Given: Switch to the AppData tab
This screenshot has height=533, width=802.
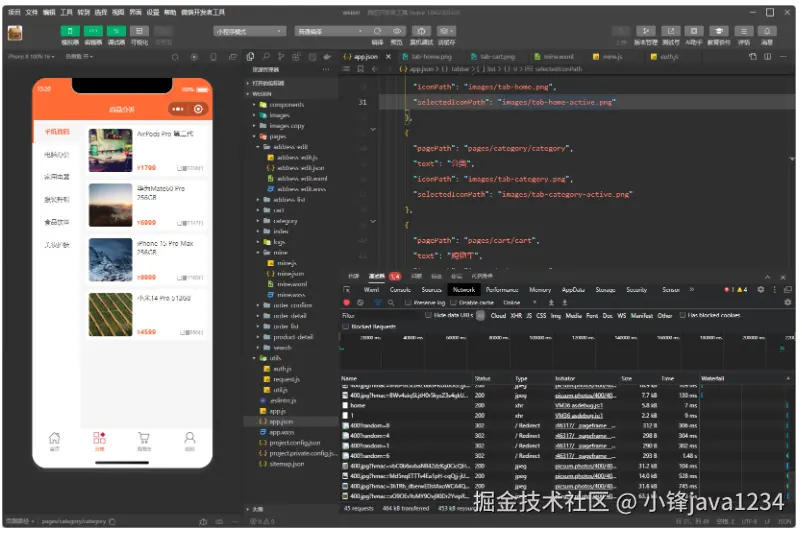Looking at the screenshot, I should pos(573,290).
